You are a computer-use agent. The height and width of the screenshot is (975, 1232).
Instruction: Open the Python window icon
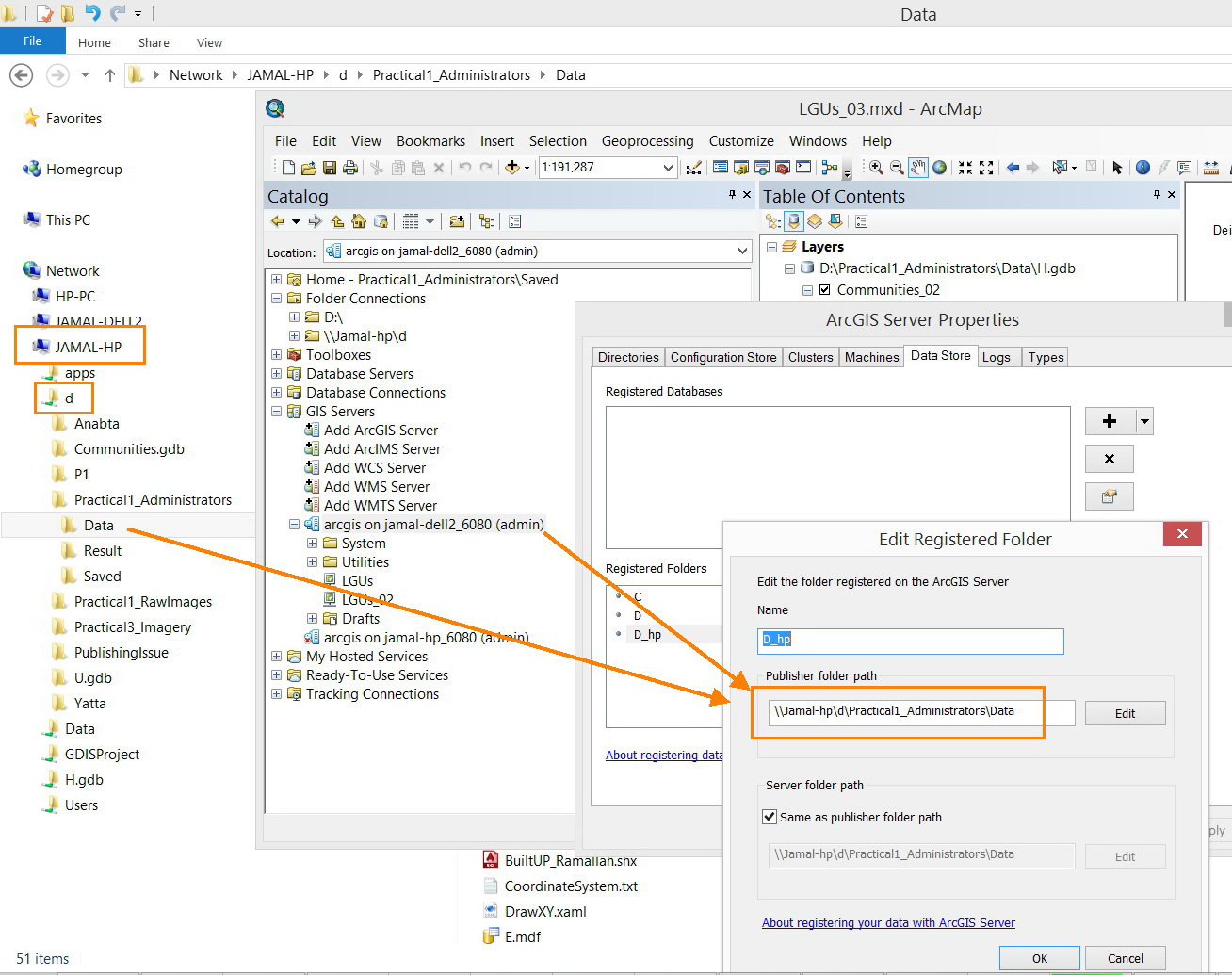(802, 168)
